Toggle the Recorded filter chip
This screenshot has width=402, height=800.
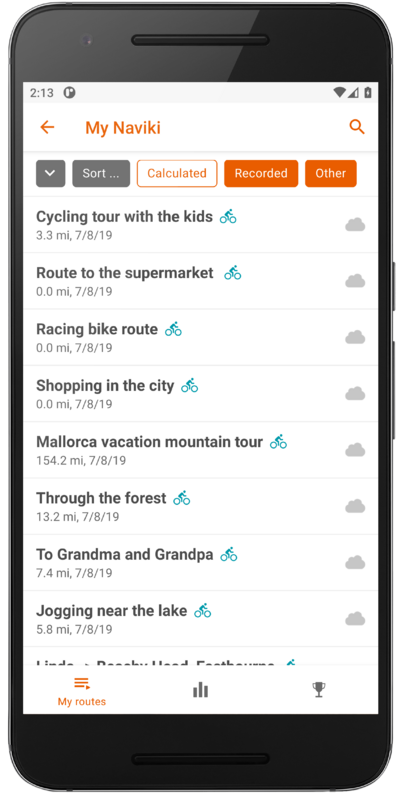(261, 173)
